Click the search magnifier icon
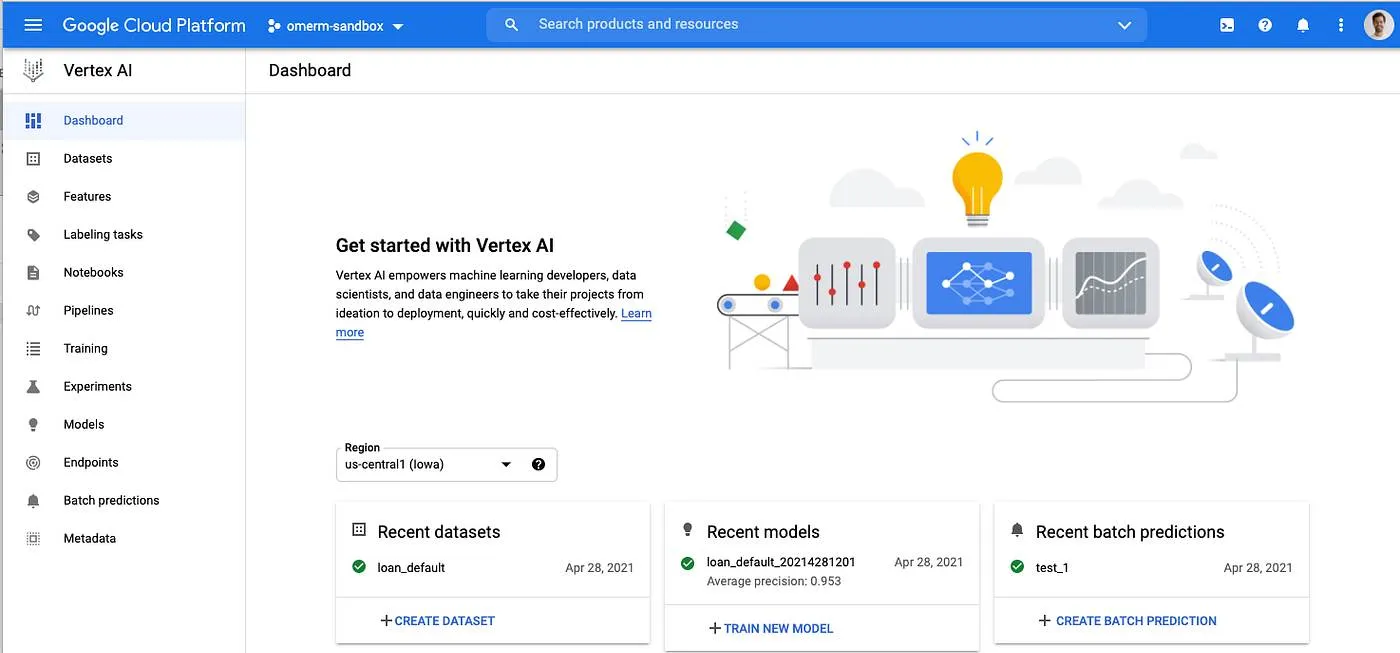Screen dimensions: 1400x653 click(510, 24)
